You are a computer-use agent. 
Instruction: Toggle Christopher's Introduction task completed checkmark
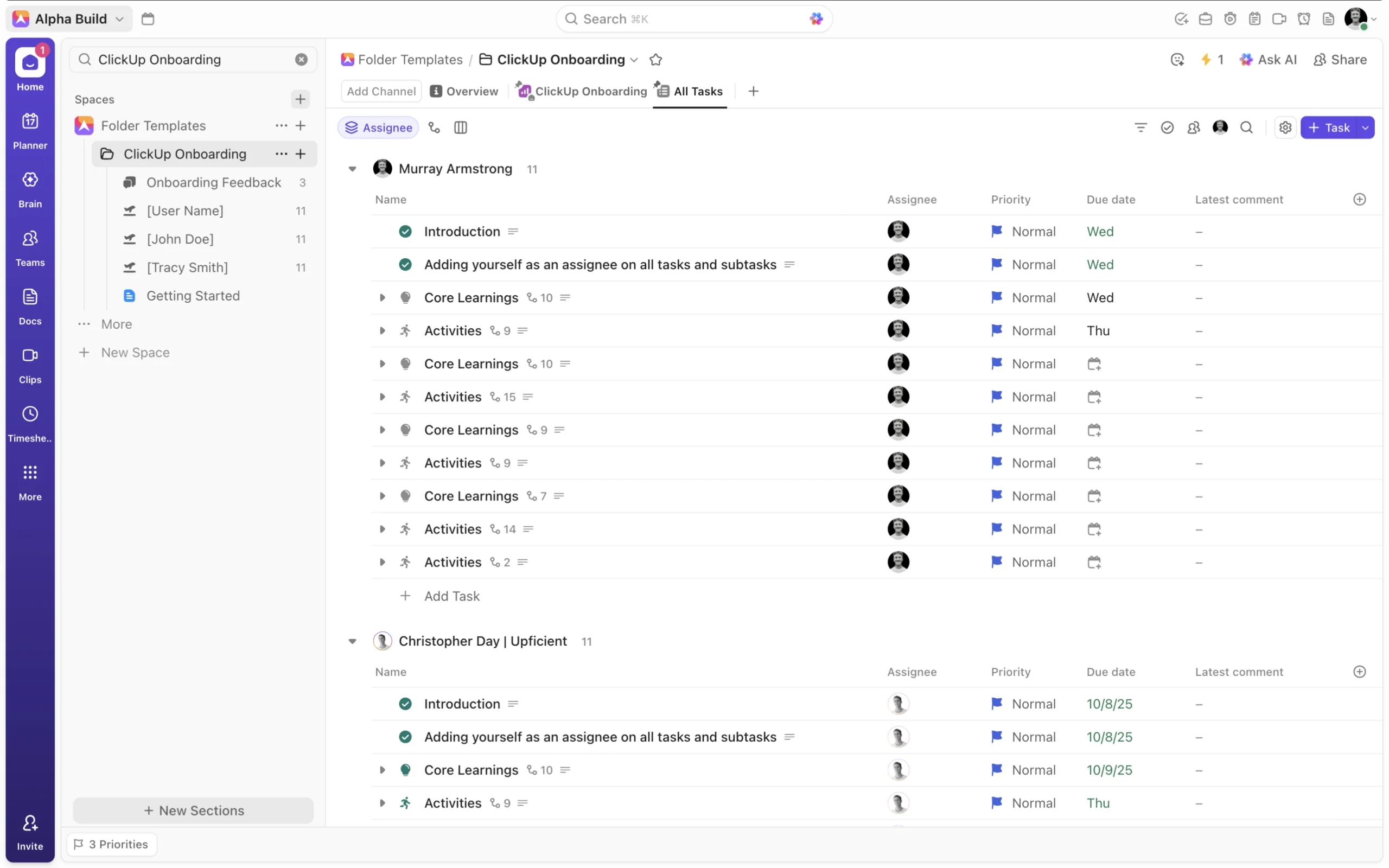click(405, 704)
